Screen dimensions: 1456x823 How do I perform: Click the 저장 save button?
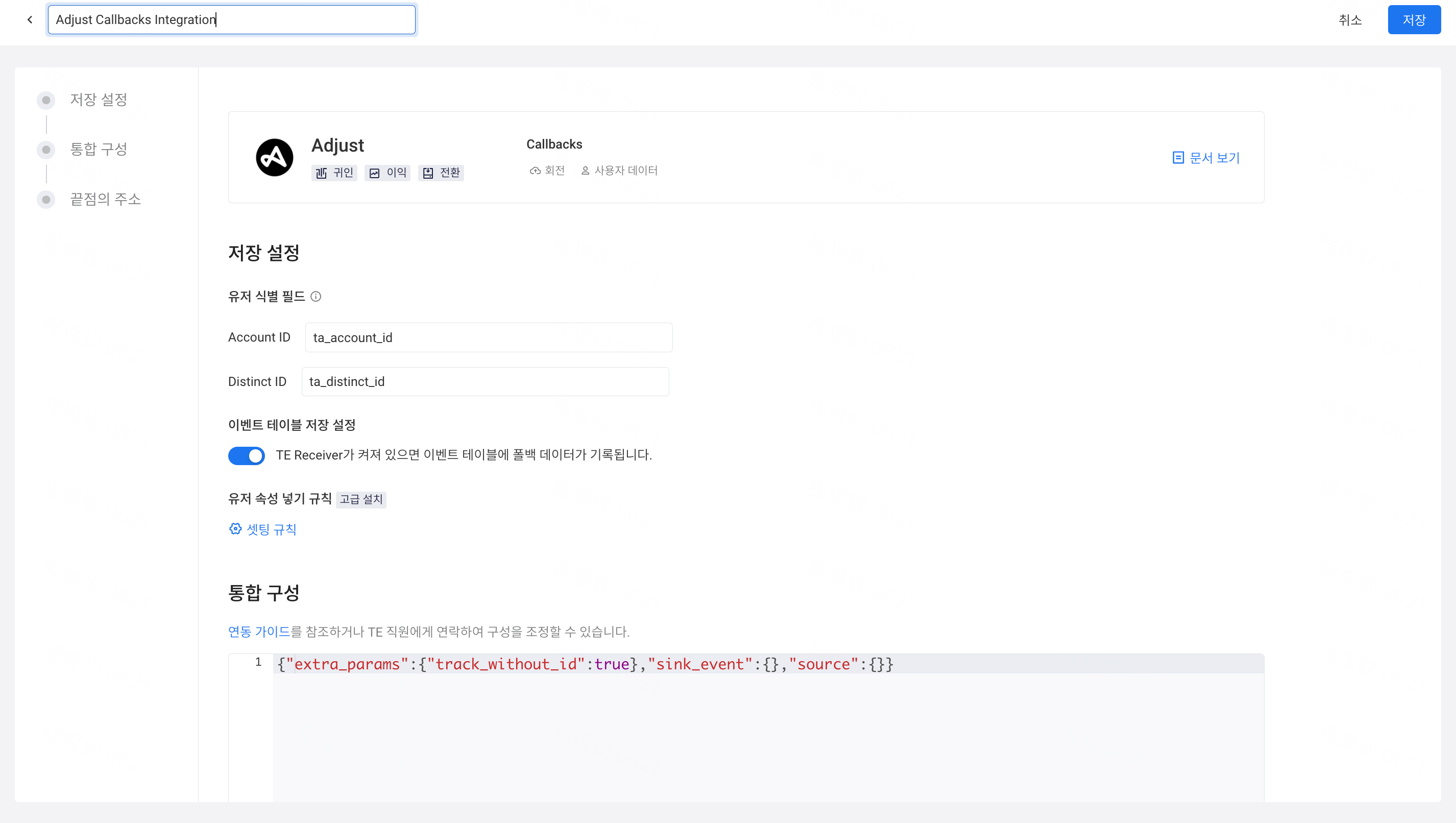point(1414,20)
